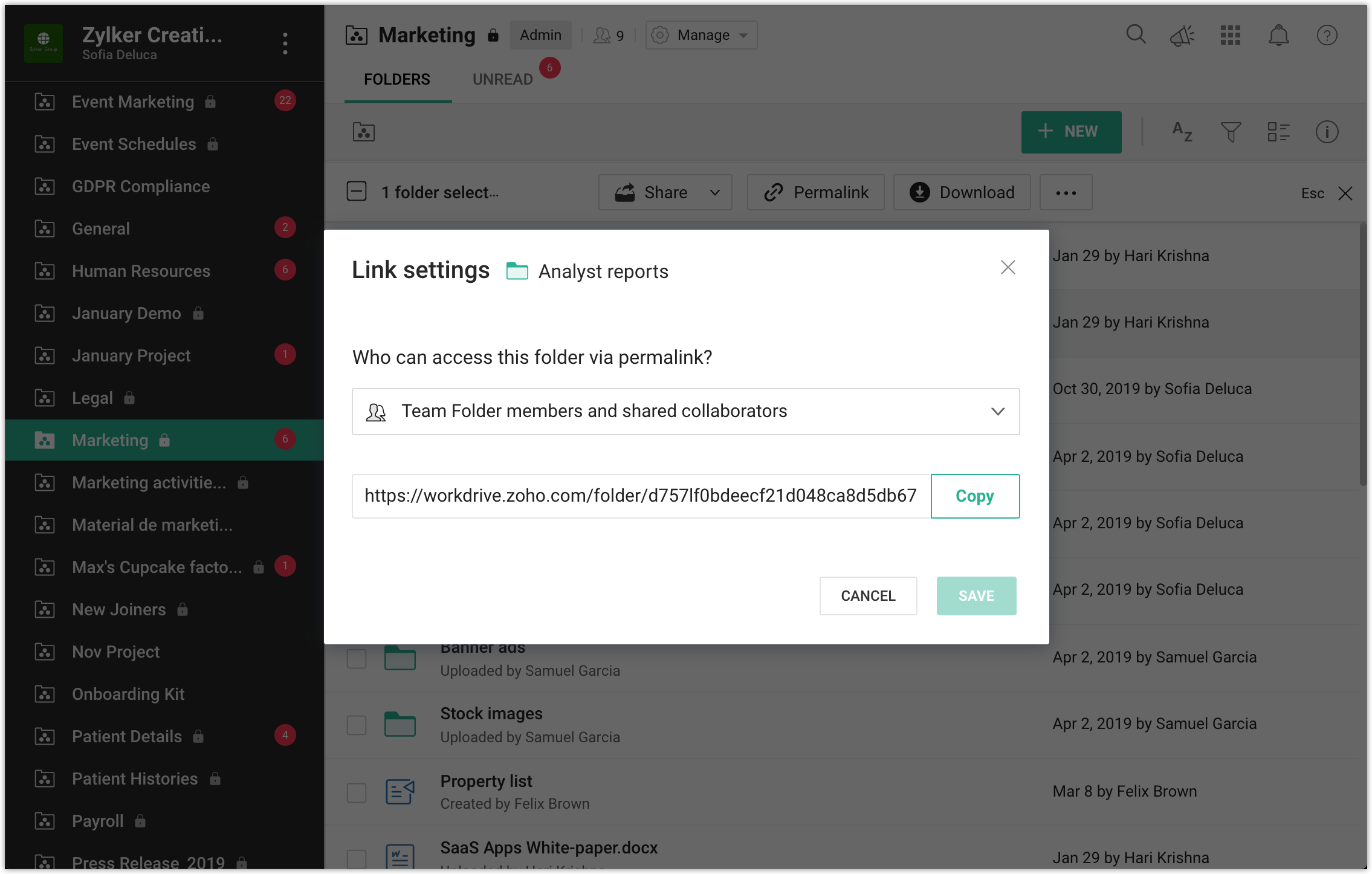The width and height of the screenshot is (1372, 874).
Task: Tick the Property list checkbox
Action: (357, 792)
